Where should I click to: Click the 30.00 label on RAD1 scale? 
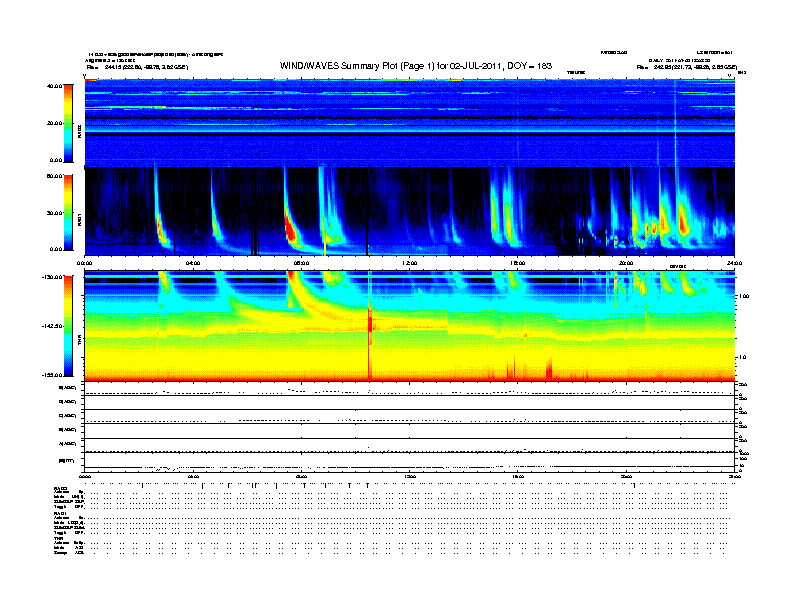pyautogui.click(x=54, y=213)
